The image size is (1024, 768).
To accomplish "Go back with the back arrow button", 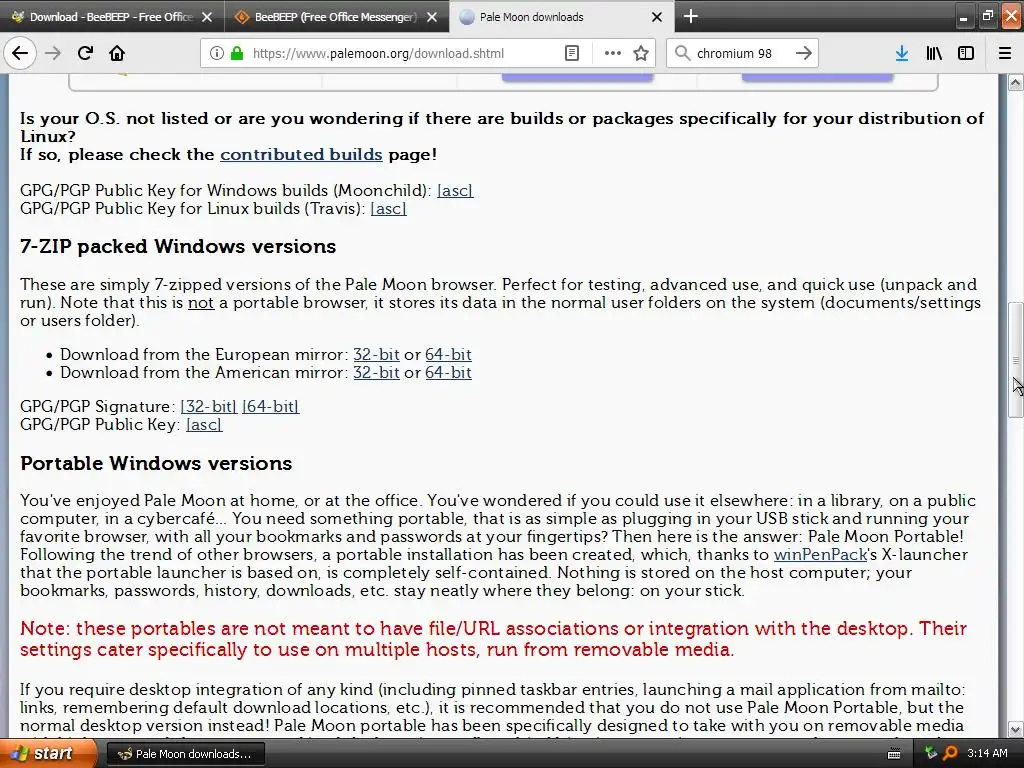I will (20, 53).
